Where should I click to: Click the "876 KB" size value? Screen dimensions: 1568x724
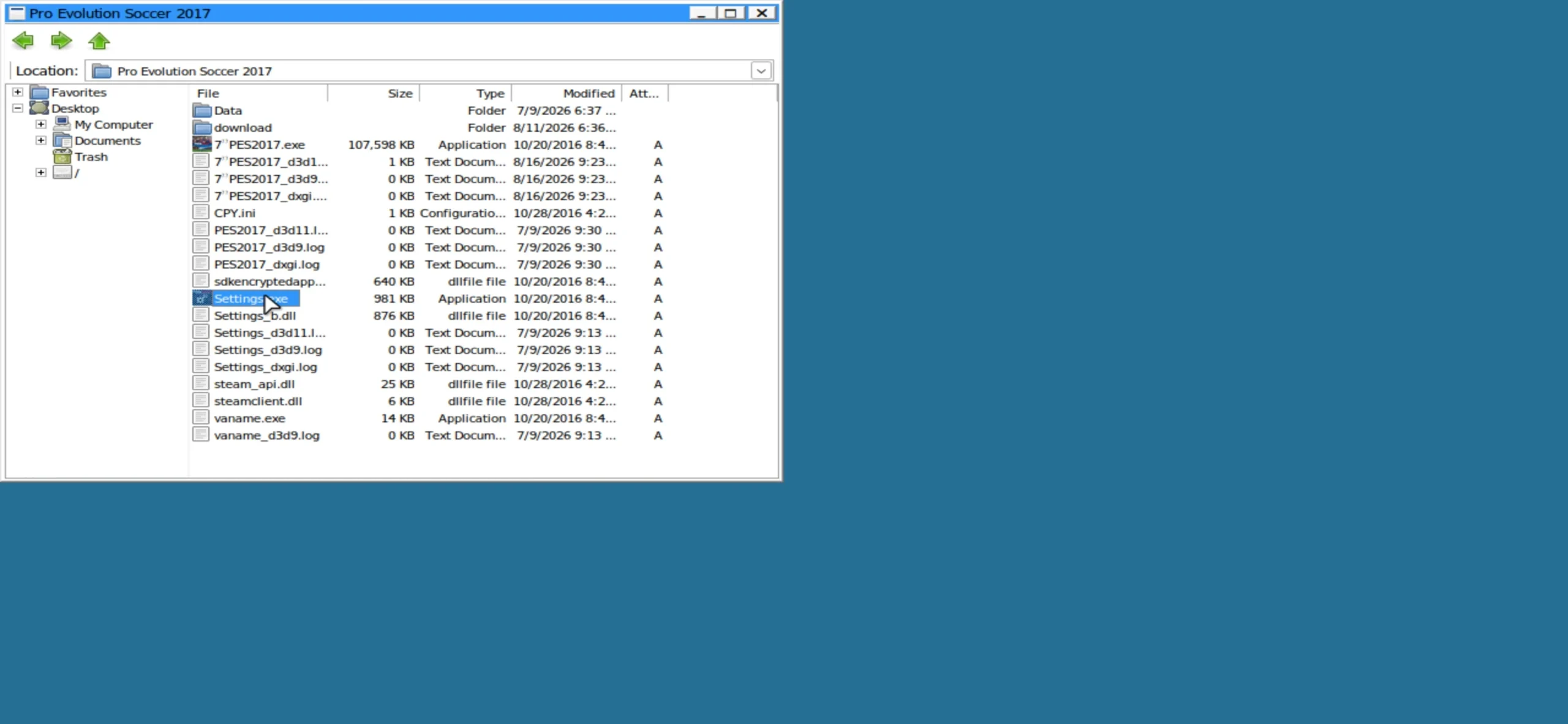coord(394,316)
